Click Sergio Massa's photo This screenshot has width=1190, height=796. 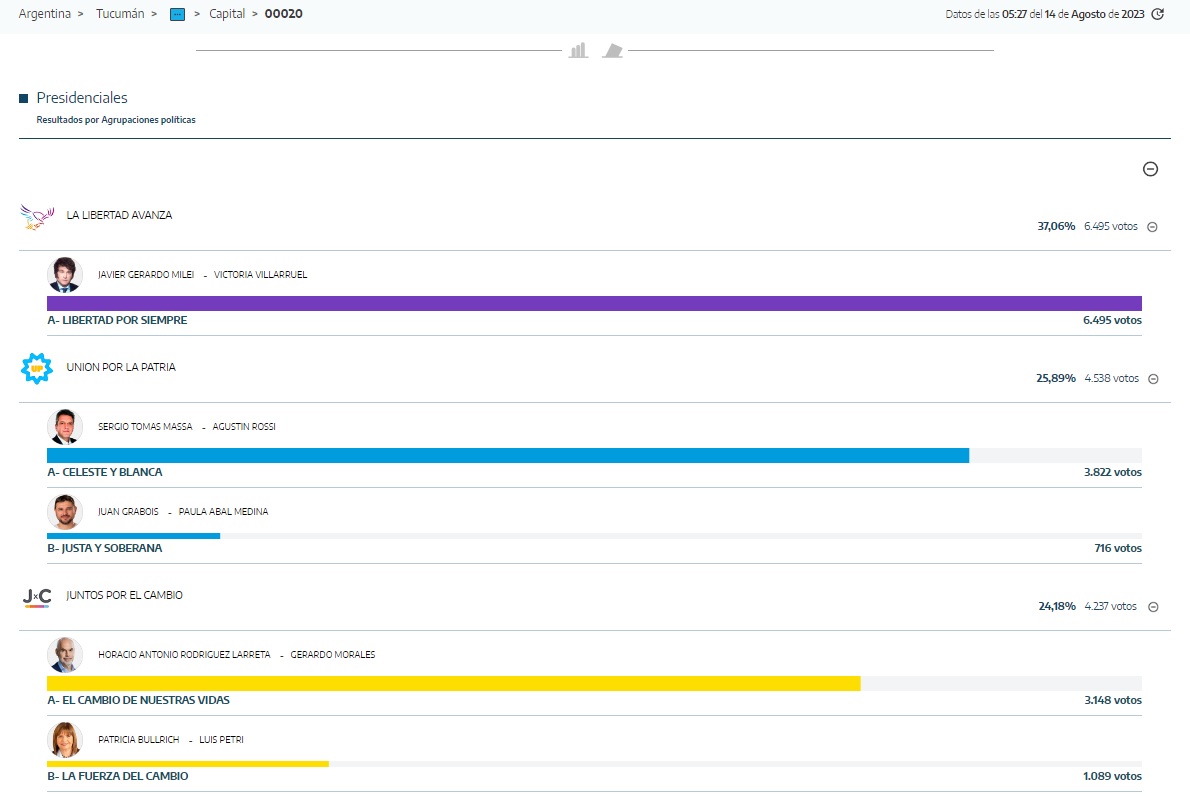(x=65, y=426)
